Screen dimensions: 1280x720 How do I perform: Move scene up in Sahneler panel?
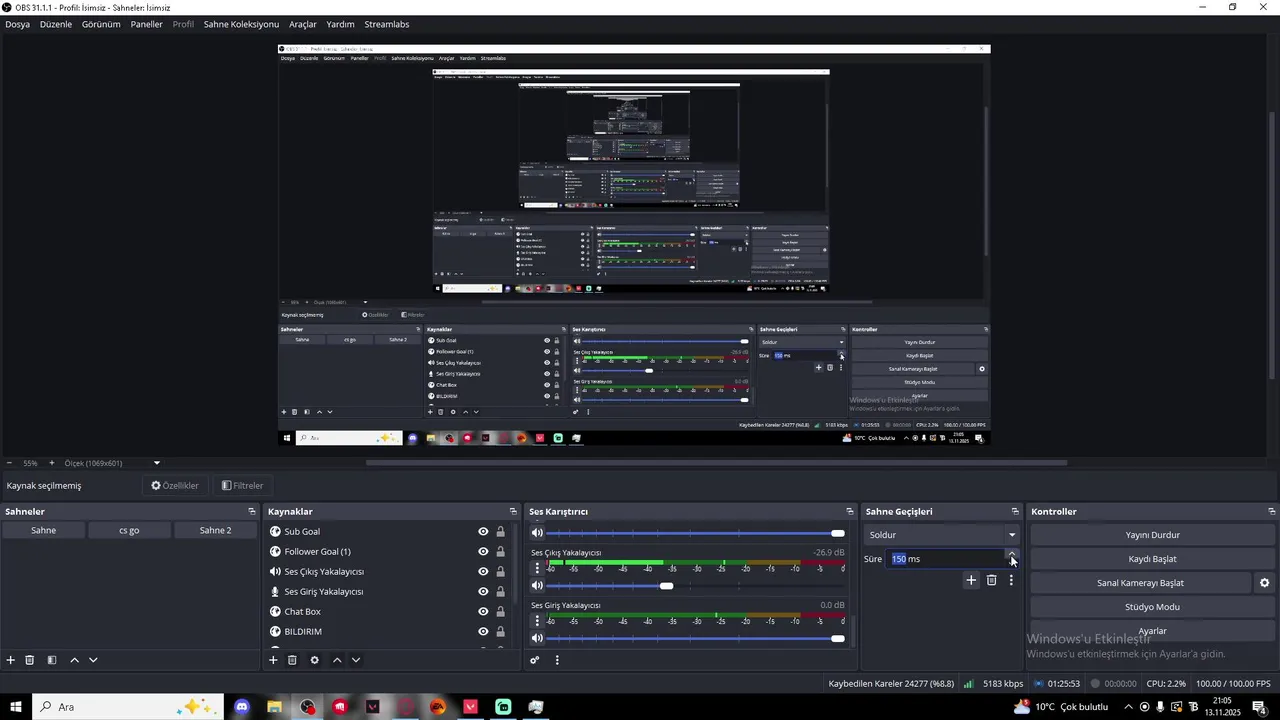[x=74, y=660]
